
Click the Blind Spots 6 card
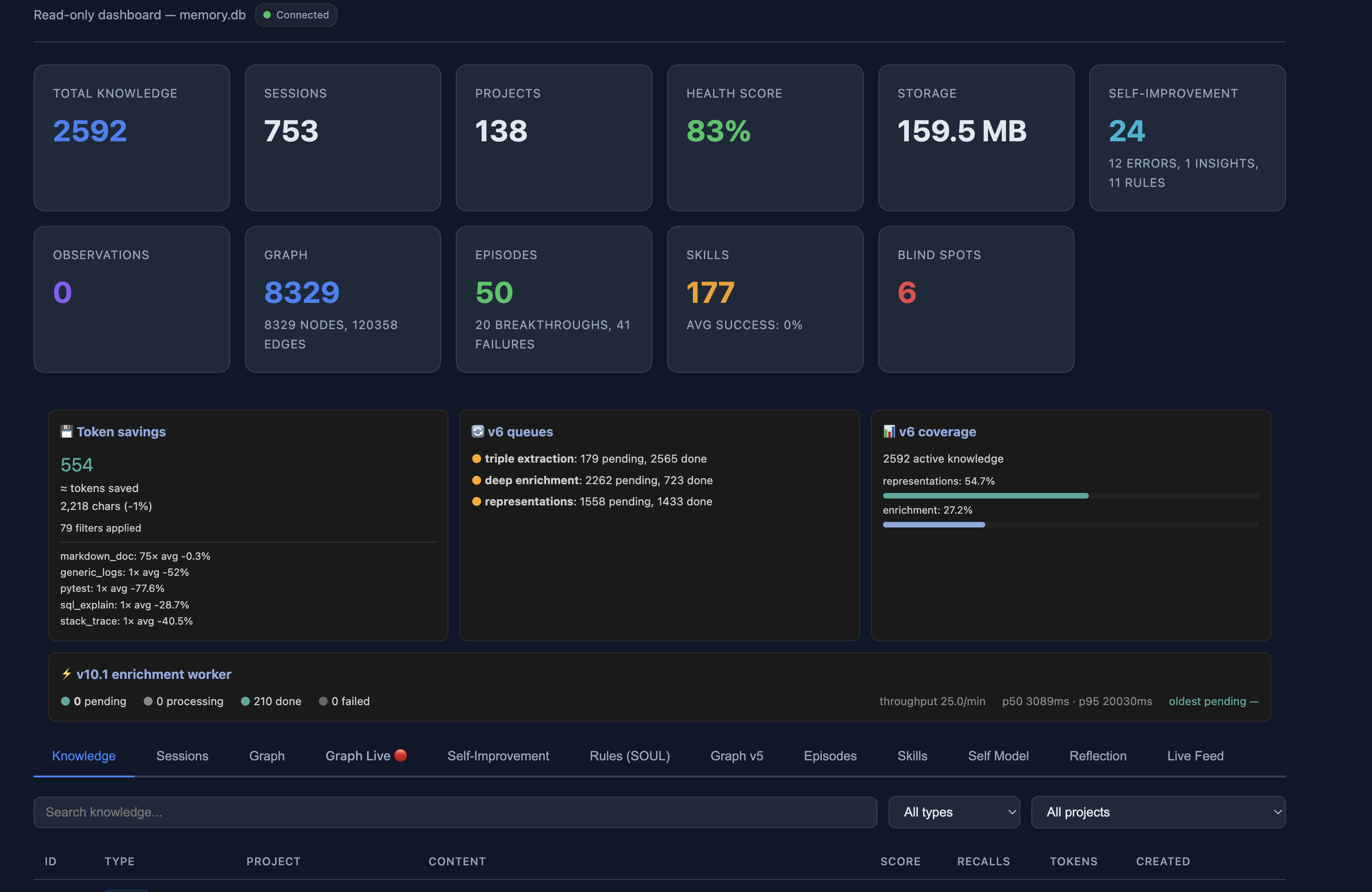(x=976, y=299)
